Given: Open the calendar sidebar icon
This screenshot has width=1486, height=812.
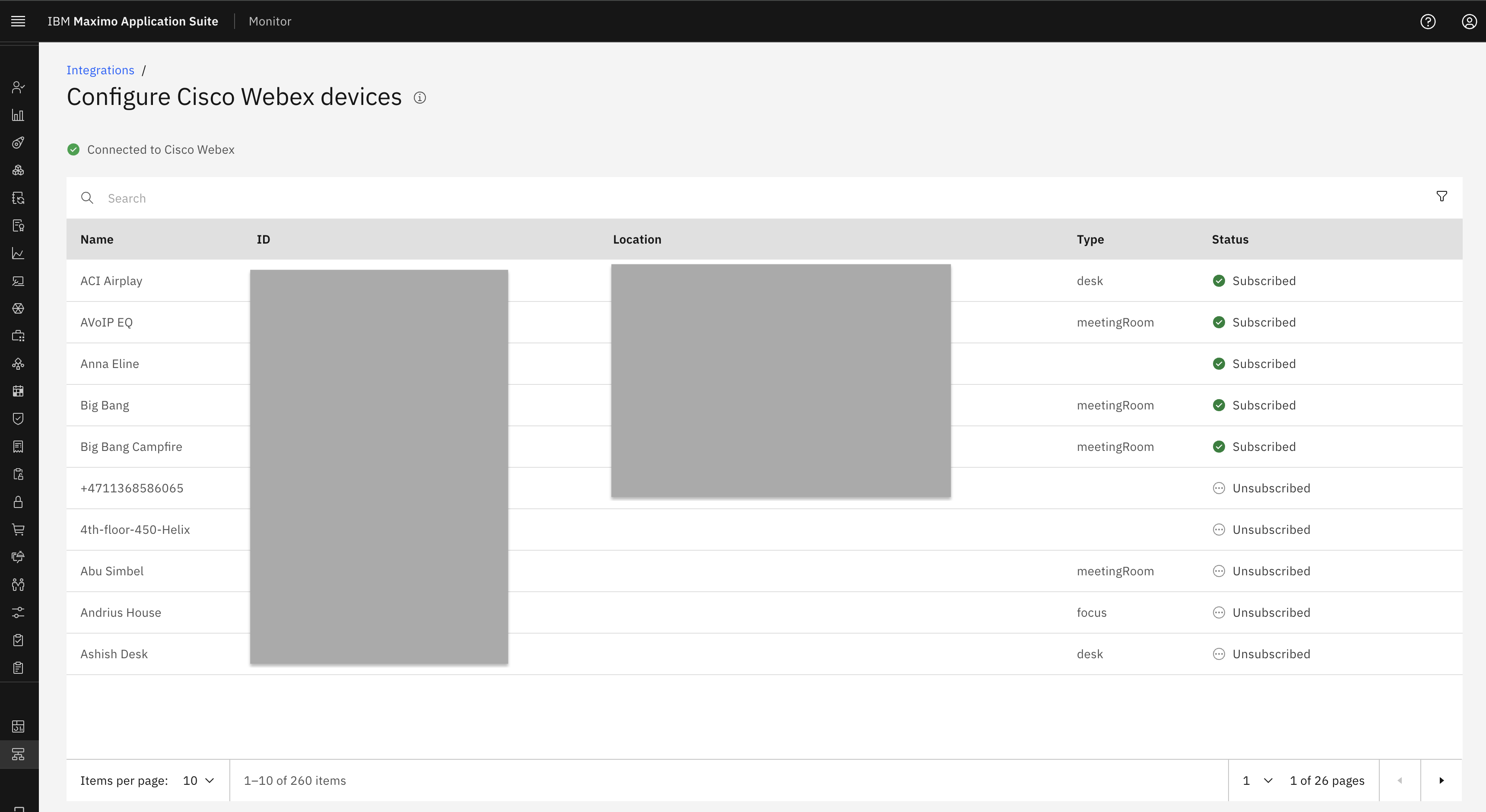Looking at the screenshot, I should click(x=19, y=391).
